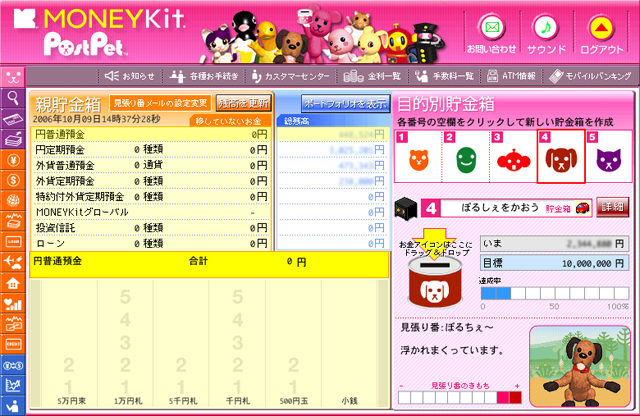Click the 詳細 button
The height and width of the screenshot is (416, 640).
coord(612,207)
